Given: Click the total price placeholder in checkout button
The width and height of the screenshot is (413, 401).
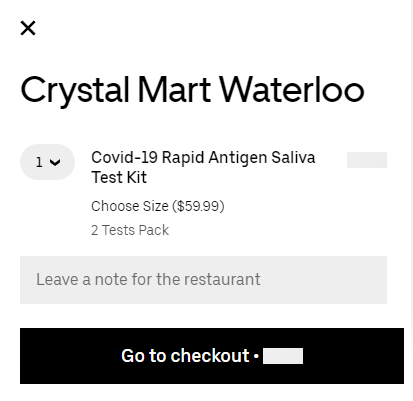Looking at the screenshot, I should pyautogui.click(x=283, y=356).
